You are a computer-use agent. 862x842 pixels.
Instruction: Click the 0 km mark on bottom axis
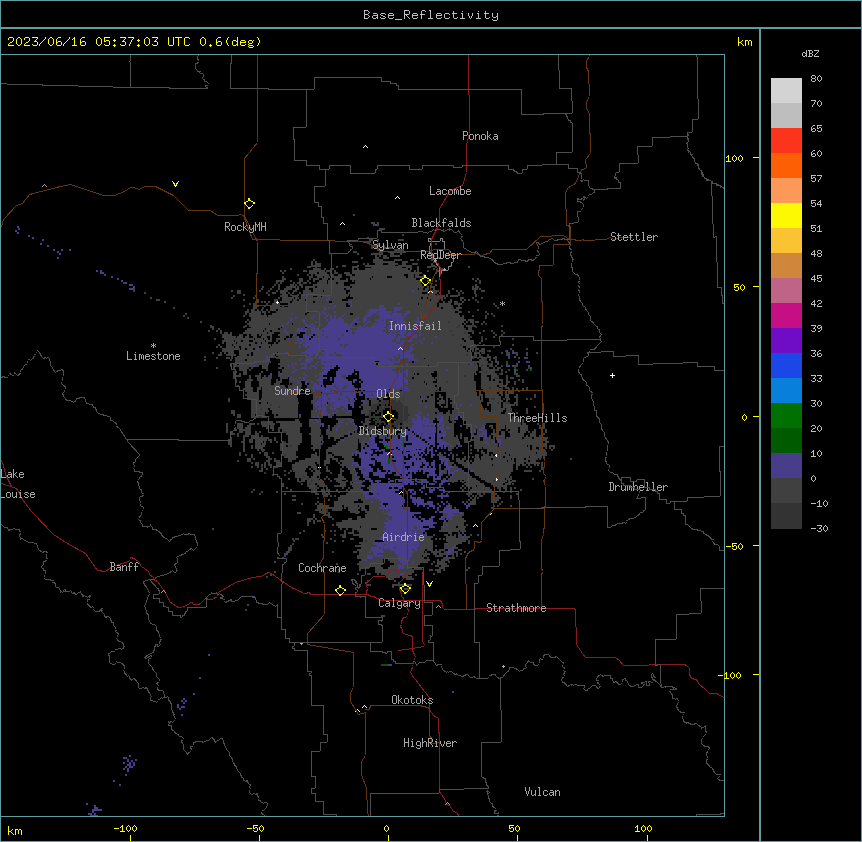(386, 829)
